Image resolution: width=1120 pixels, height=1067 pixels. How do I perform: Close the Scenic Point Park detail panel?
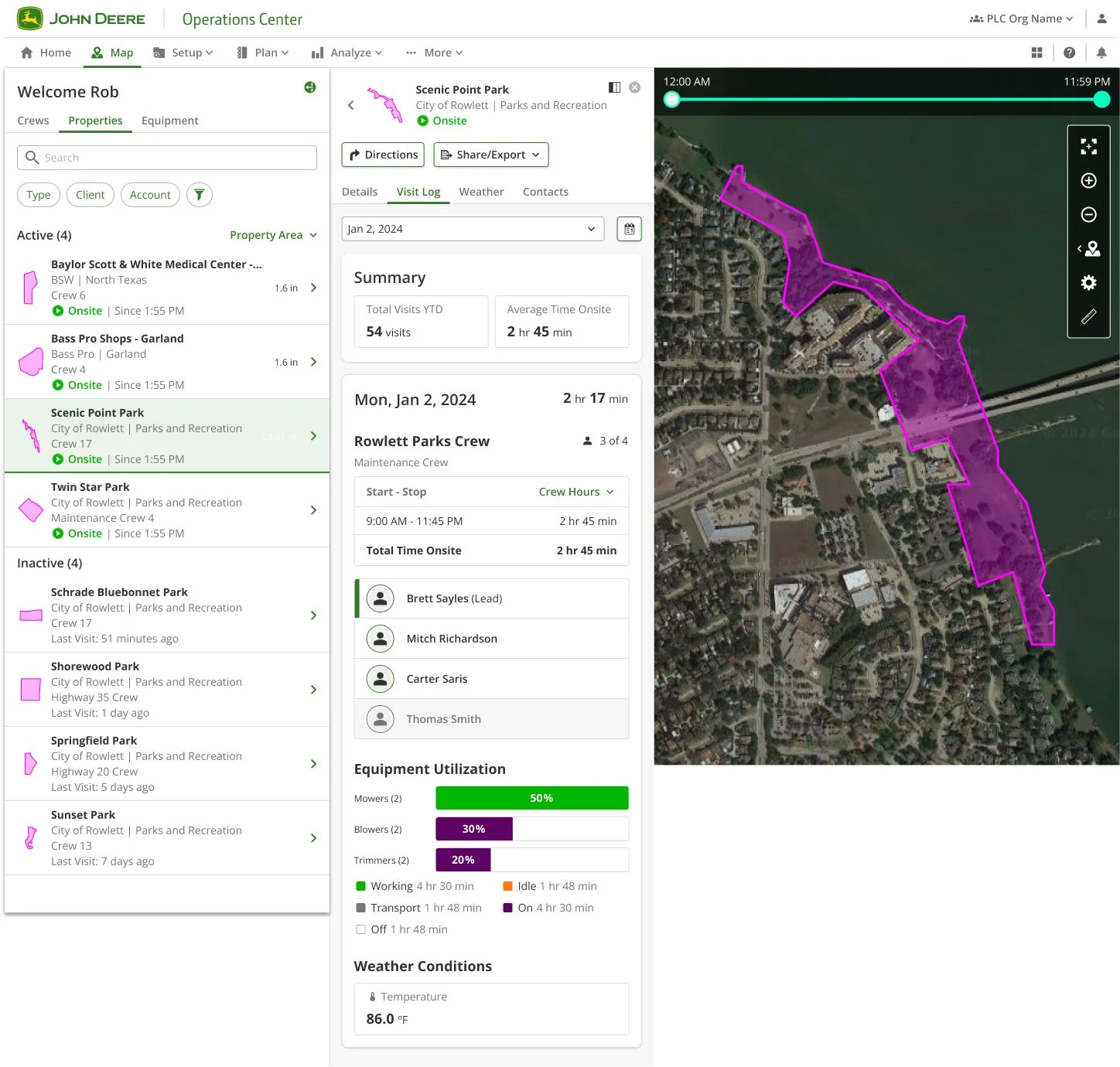pyautogui.click(x=634, y=87)
